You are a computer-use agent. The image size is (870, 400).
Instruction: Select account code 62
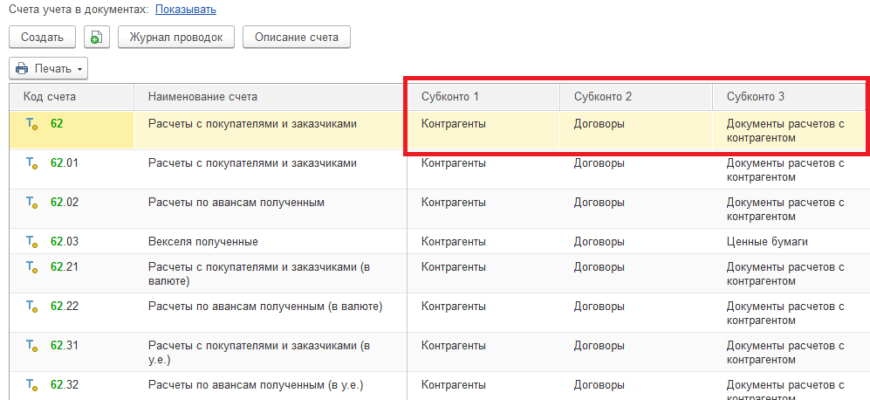pyautogui.click(x=57, y=124)
